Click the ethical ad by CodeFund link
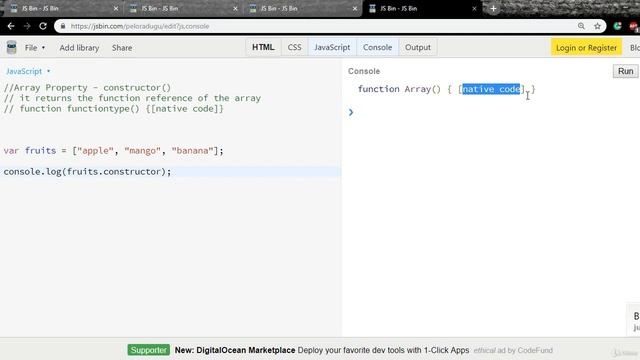Screen dimensions: 640x360 coord(513,350)
